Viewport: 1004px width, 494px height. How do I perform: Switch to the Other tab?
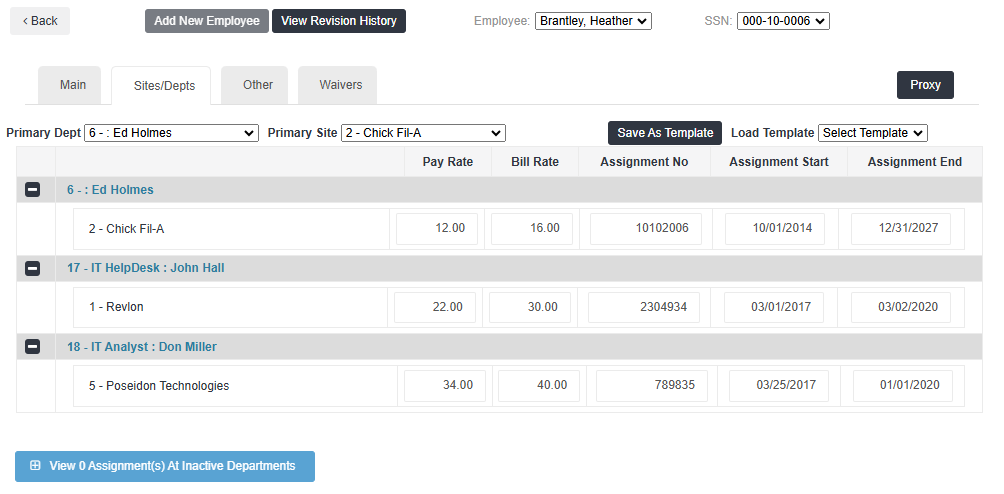[x=258, y=85]
